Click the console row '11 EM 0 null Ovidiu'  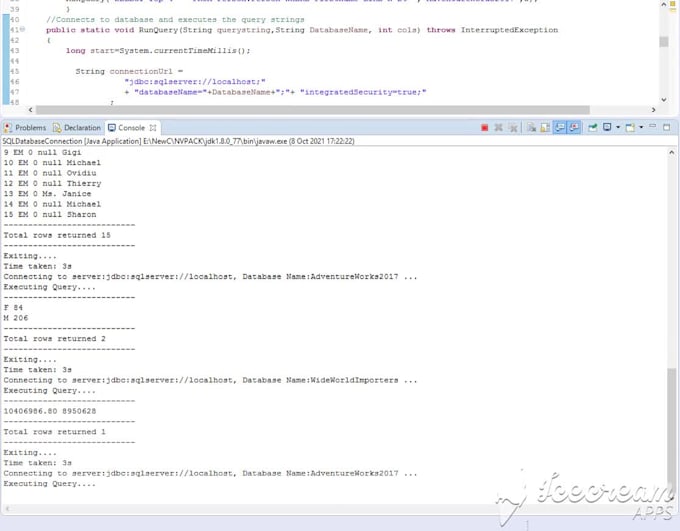point(50,173)
